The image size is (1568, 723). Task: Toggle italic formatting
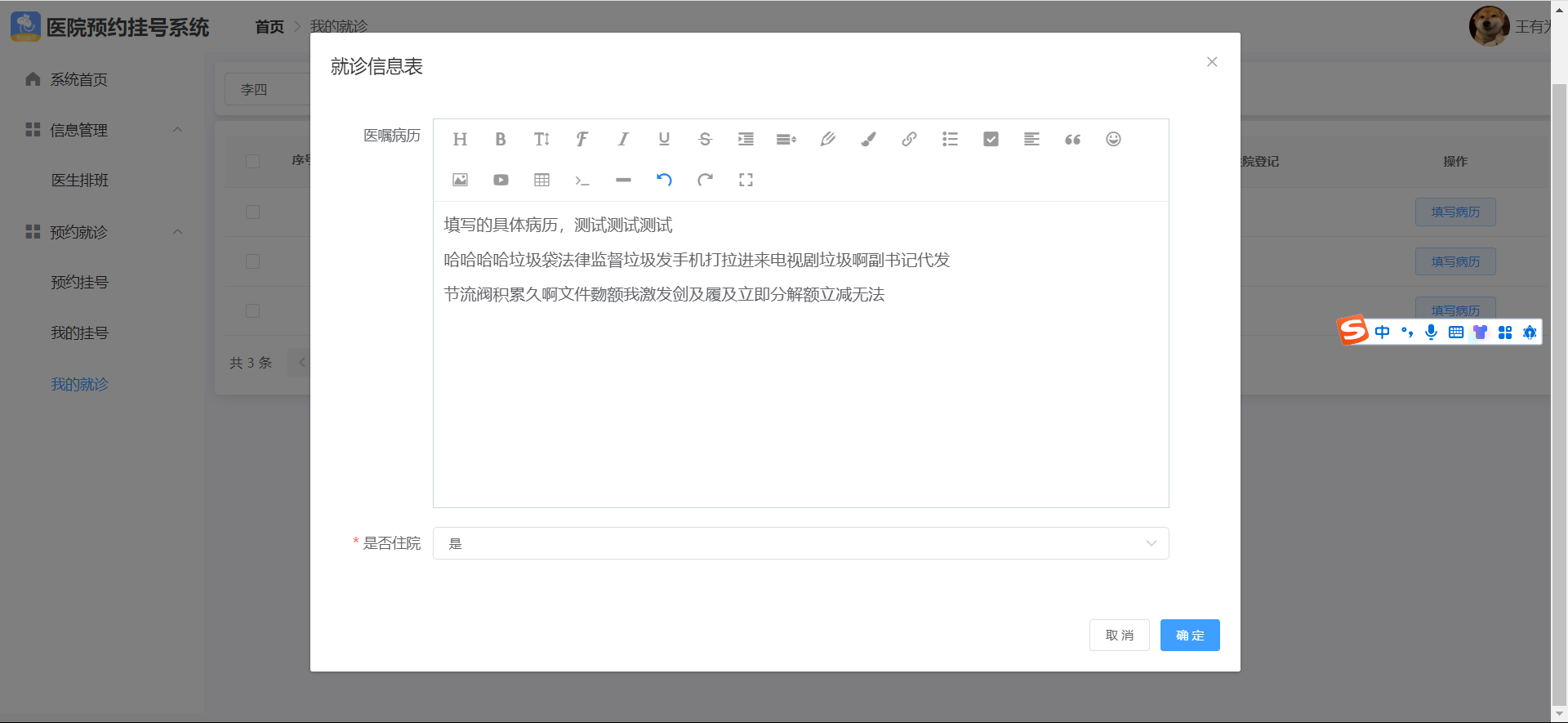tap(623, 139)
